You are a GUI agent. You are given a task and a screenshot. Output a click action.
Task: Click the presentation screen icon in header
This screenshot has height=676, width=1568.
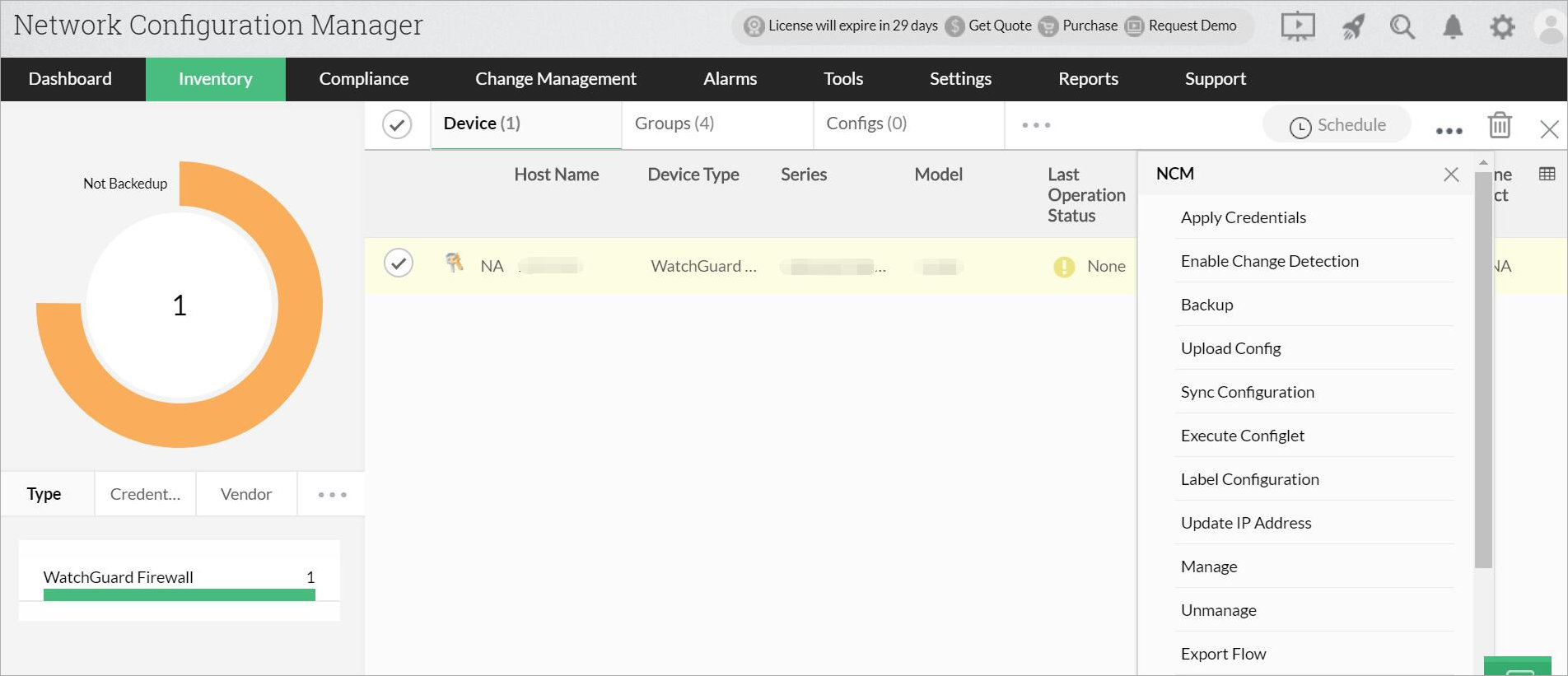[x=1297, y=26]
